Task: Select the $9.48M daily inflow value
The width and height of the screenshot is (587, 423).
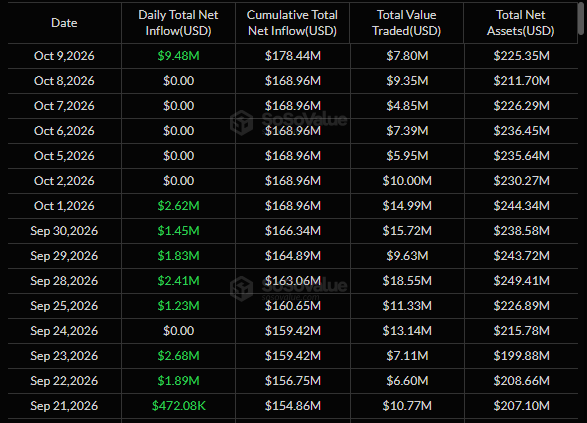Action: coord(178,56)
